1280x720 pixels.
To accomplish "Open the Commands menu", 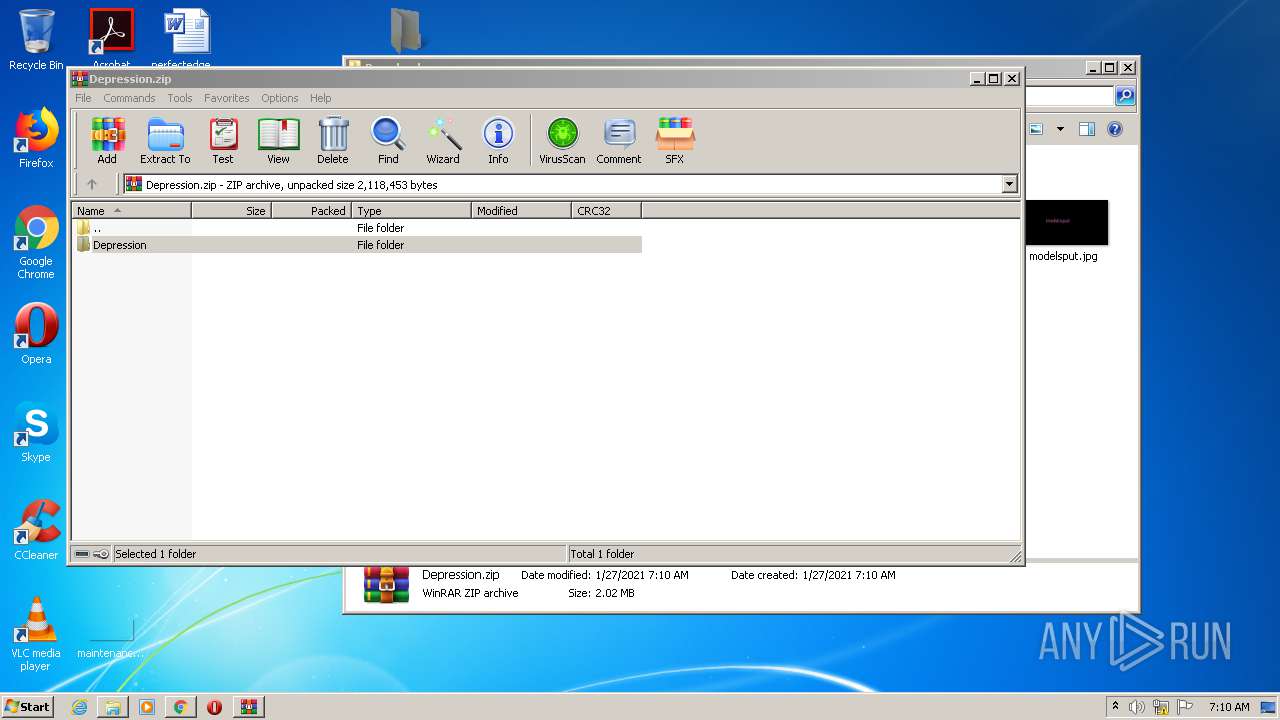I will click(129, 98).
